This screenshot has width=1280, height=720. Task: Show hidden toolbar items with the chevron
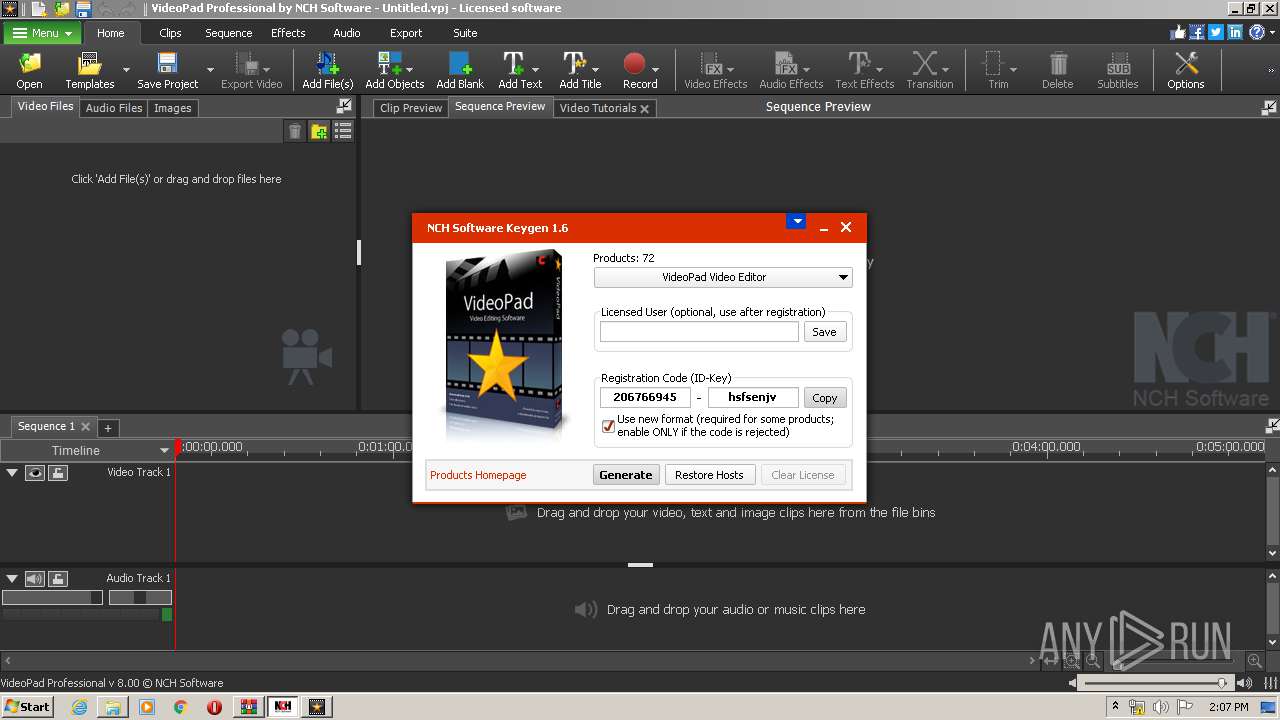(x=1270, y=70)
